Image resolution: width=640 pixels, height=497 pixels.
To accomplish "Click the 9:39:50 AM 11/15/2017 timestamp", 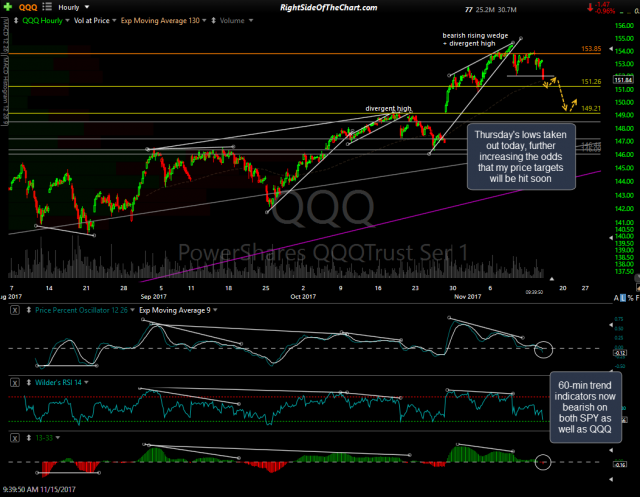I will click(39, 489).
